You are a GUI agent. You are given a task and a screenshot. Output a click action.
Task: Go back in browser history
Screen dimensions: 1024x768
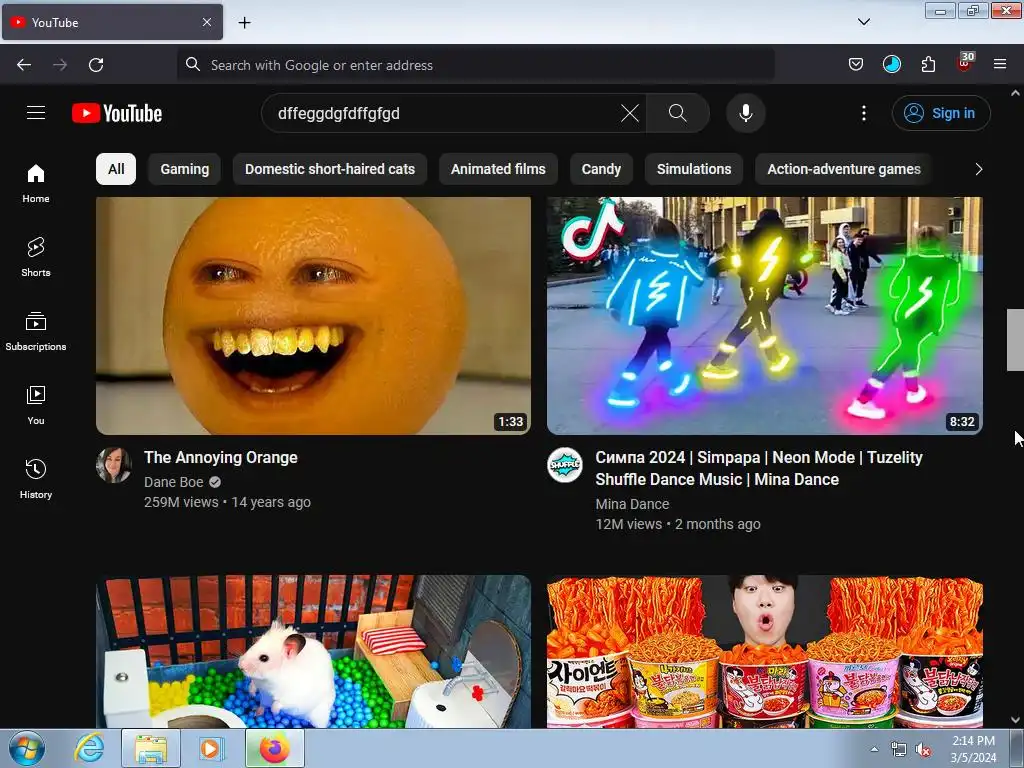(x=24, y=65)
